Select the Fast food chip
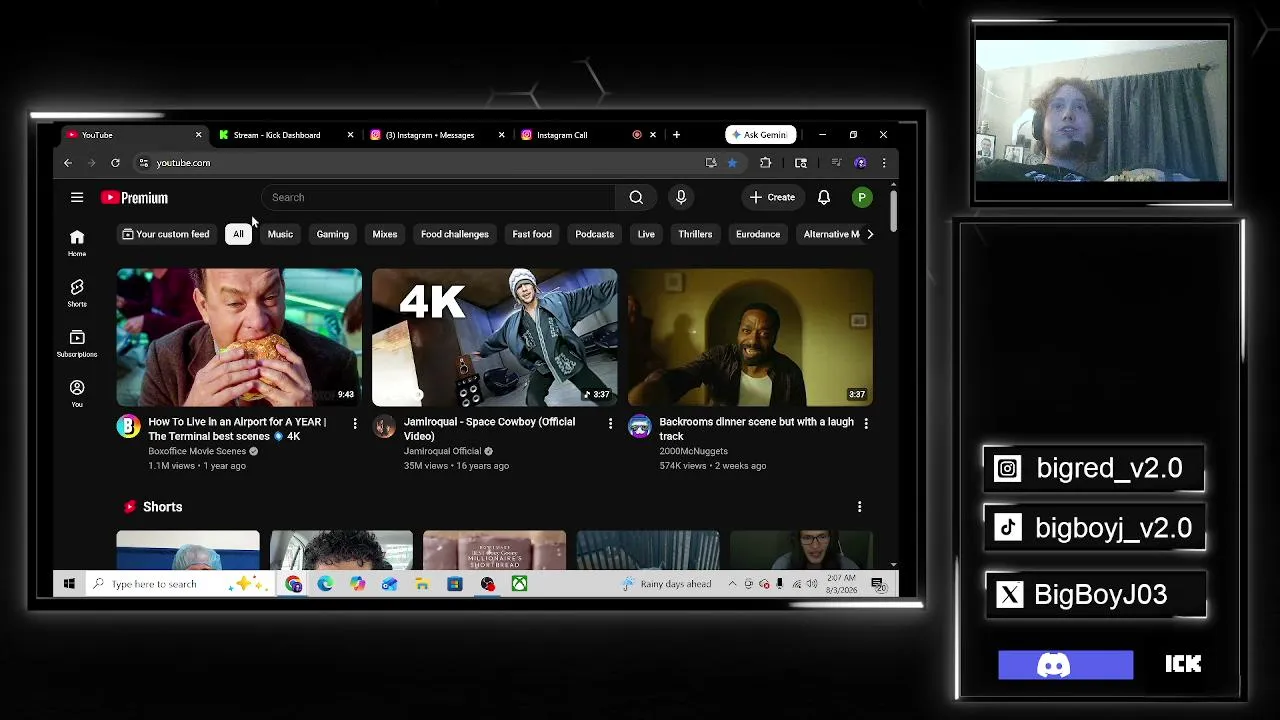 point(532,234)
